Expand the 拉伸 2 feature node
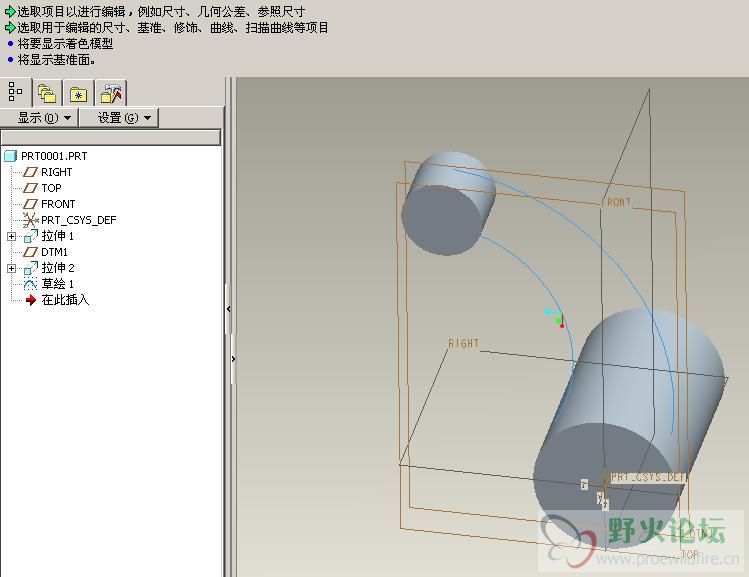The image size is (749, 577). (x=11, y=268)
